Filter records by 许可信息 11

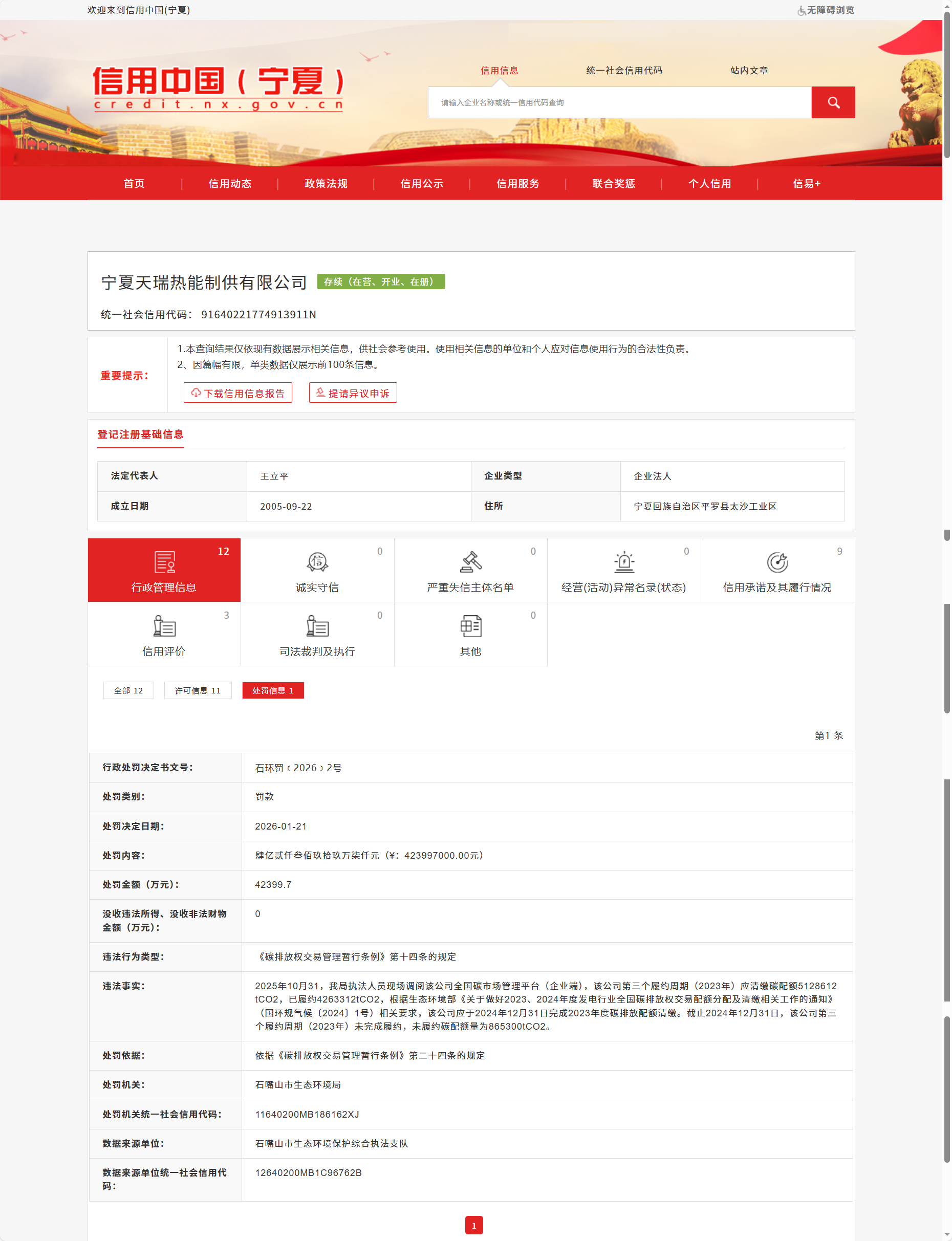[x=198, y=690]
